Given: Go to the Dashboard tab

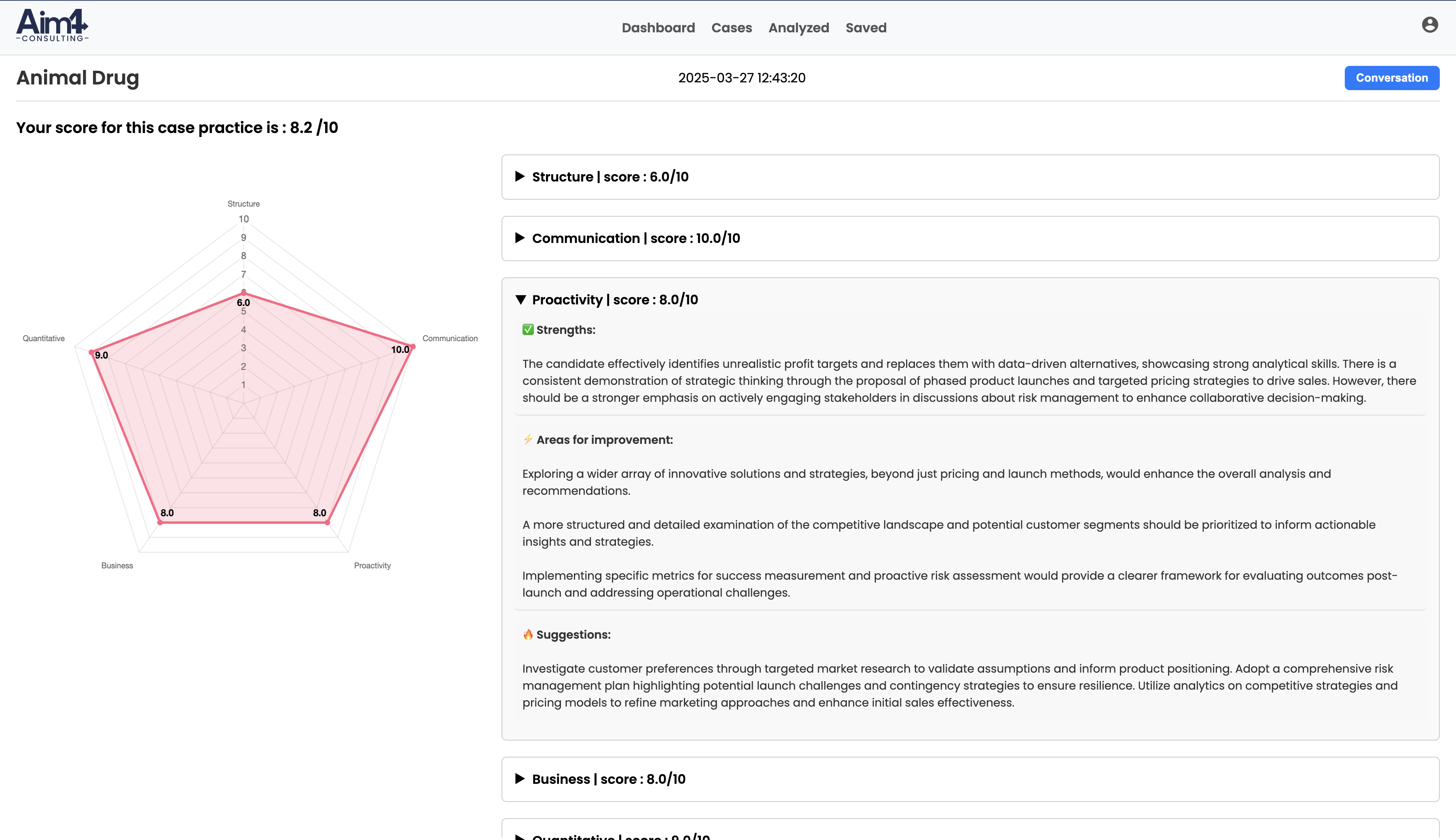Looking at the screenshot, I should point(658,28).
